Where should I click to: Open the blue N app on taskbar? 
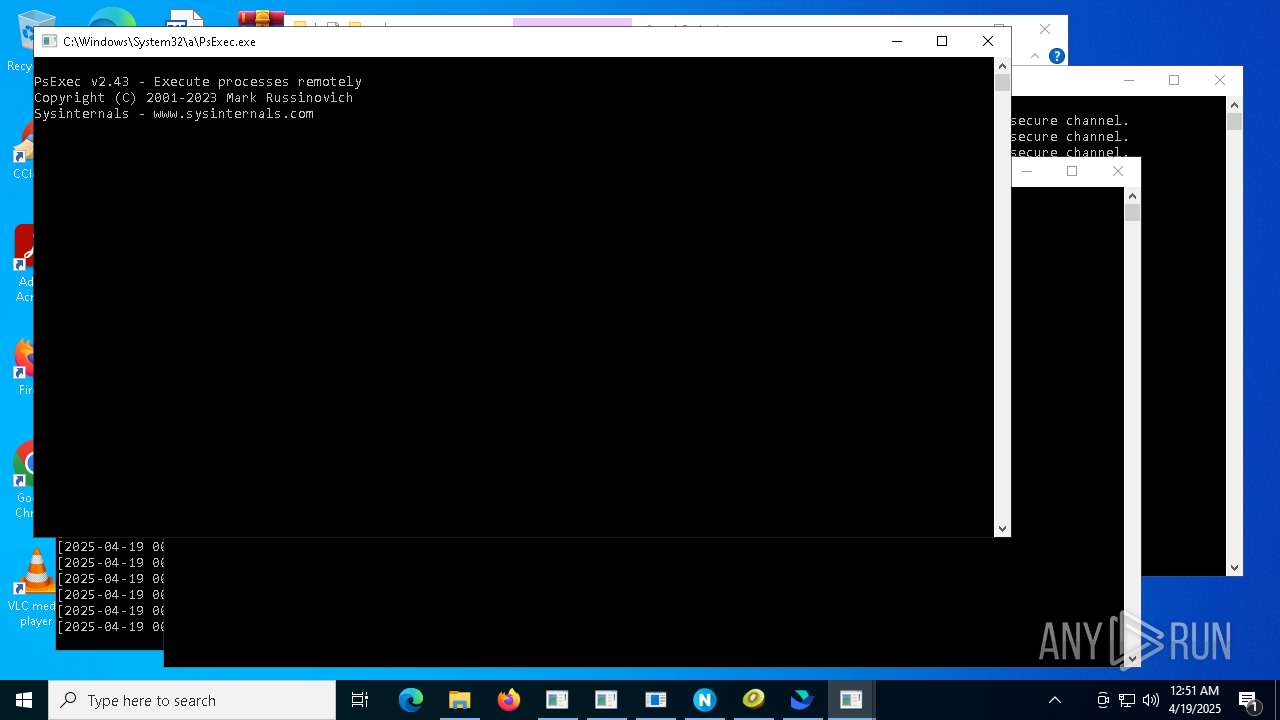pyautogui.click(x=704, y=700)
